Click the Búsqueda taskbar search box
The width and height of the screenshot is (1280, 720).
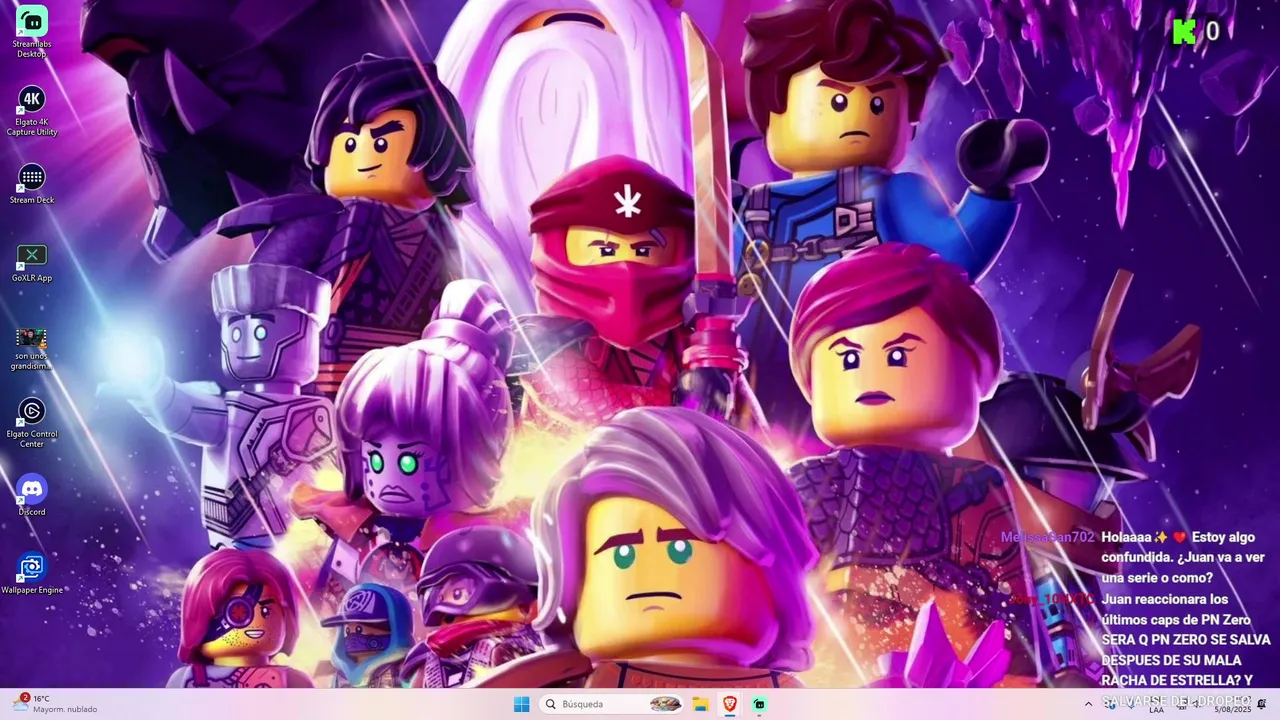(613, 704)
